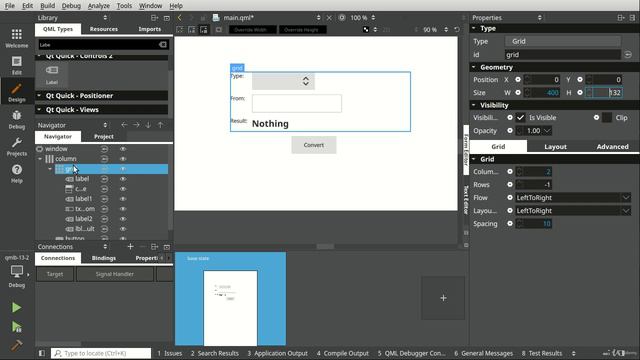
Task: Open the Opacity value dropdown arrow
Action: [x=547, y=131]
